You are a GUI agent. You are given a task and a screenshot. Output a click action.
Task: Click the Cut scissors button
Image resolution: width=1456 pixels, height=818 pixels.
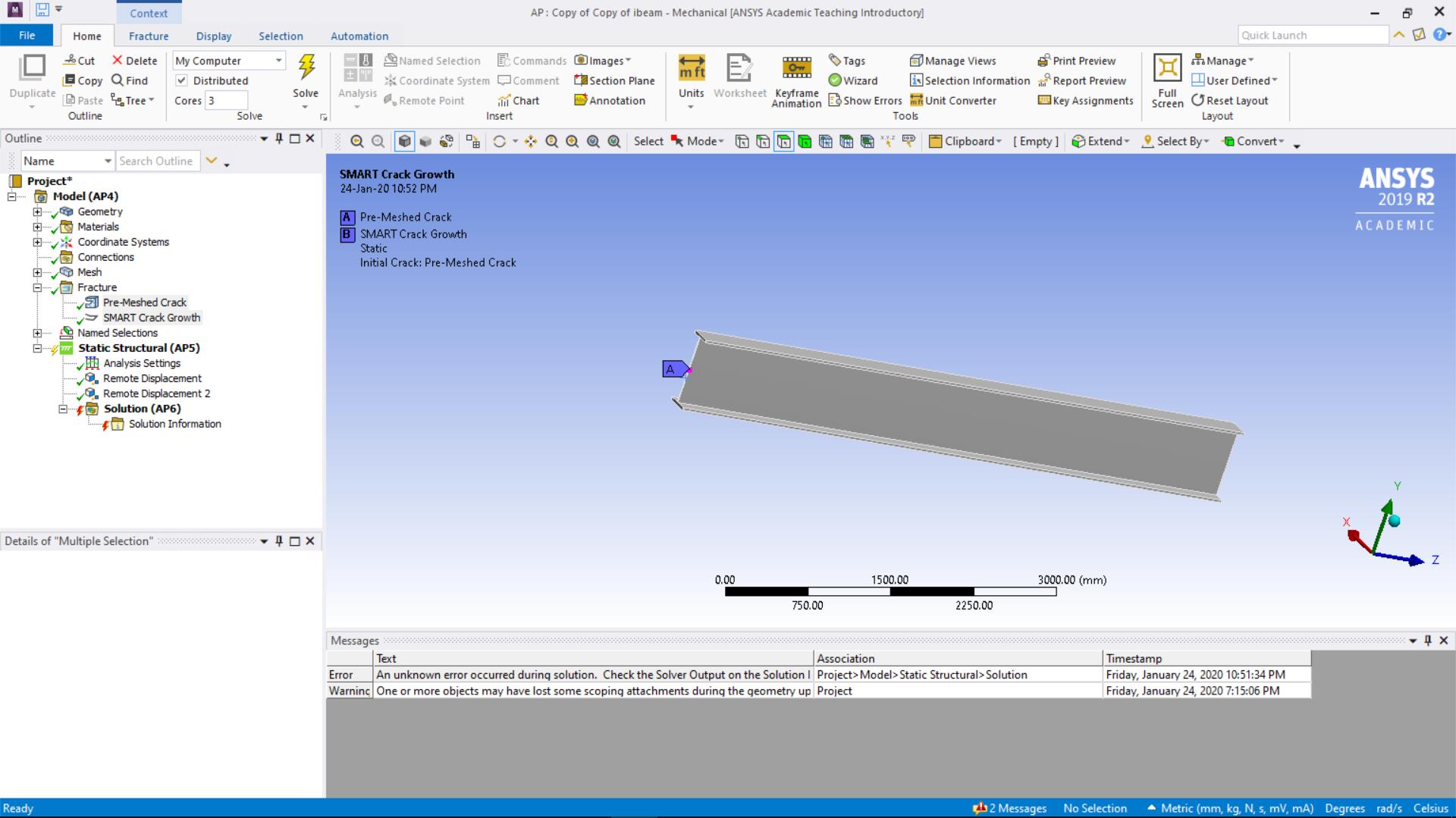coord(80,61)
